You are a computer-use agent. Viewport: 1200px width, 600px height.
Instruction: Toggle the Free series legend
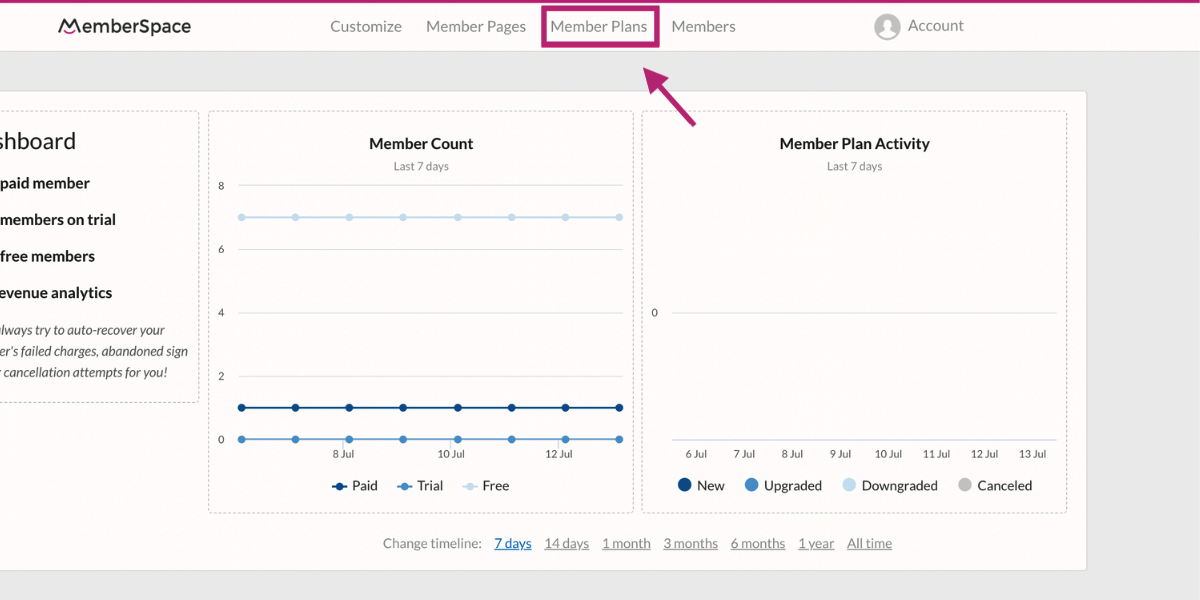[x=485, y=486]
